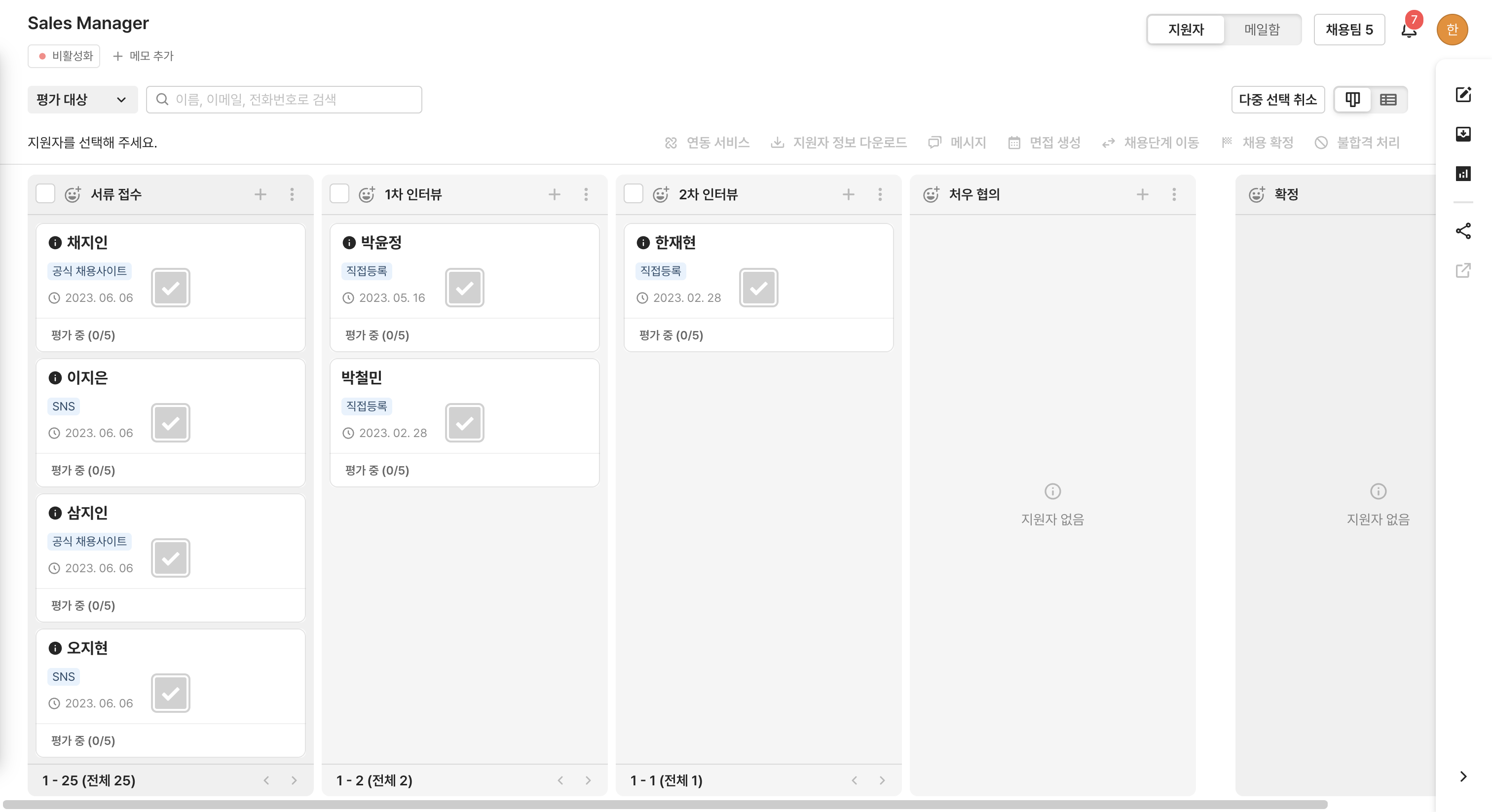Screen dimensions: 1492x812
Task: Toggle selection checkbox on 채지인 card
Action: [x=170, y=287]
